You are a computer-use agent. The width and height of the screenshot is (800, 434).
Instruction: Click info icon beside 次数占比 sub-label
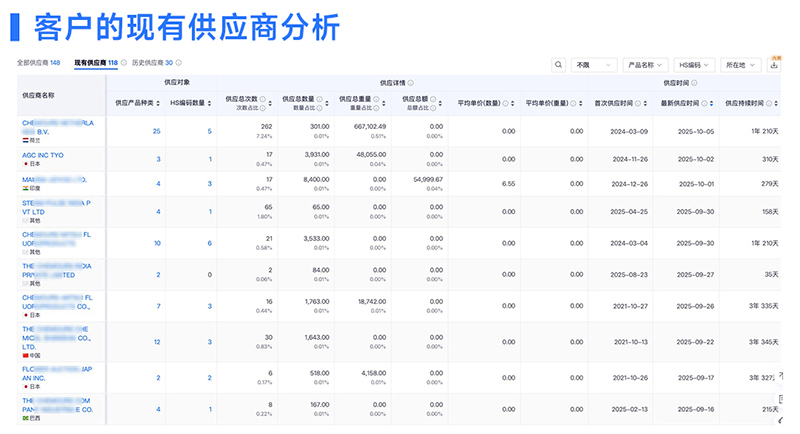[x=263, y=108]
